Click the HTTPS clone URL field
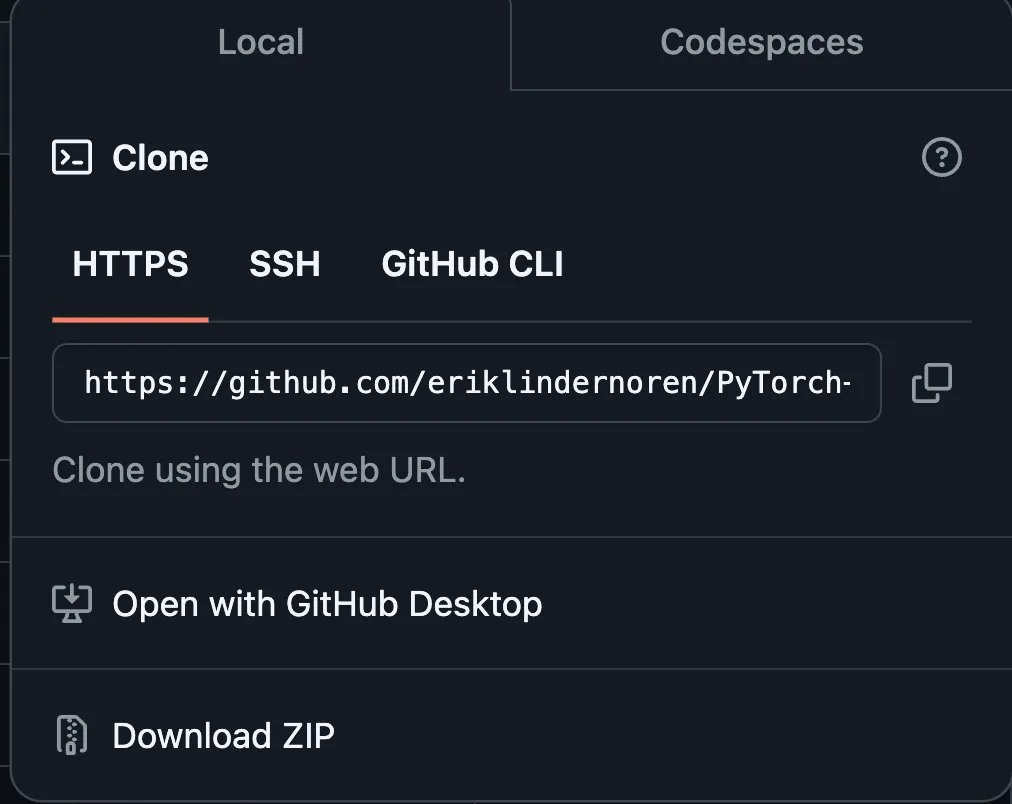1012x804 pixels. (467, 383)
